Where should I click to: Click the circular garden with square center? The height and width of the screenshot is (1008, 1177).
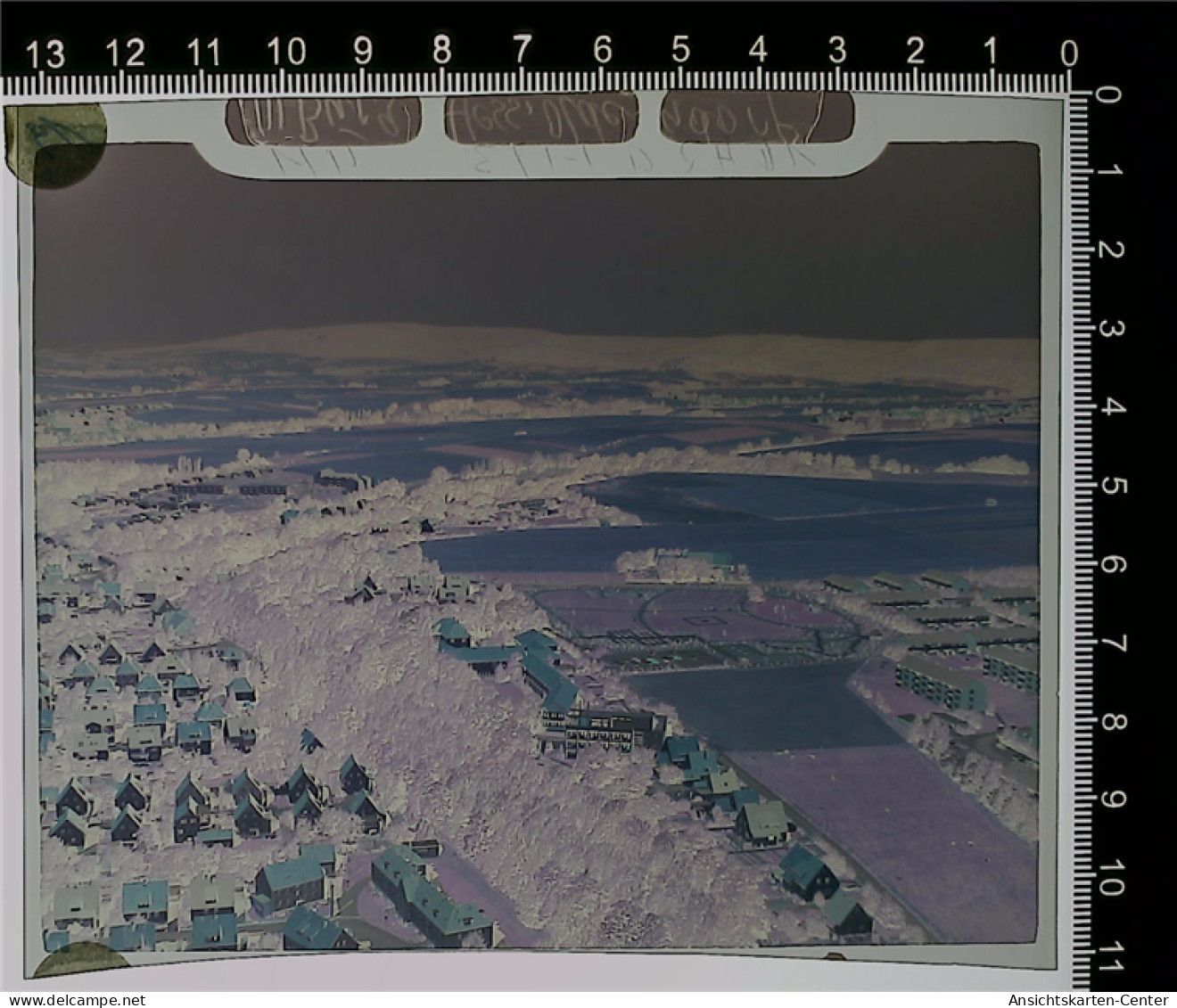[x=704, y=617]
